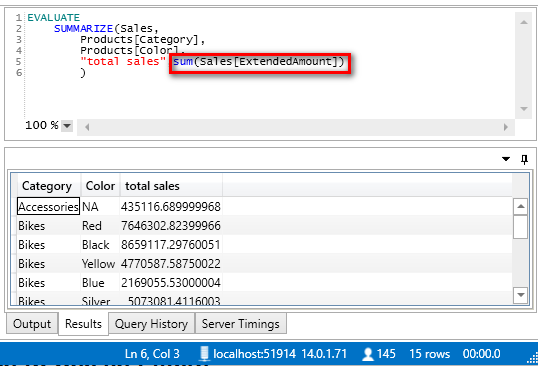Click the SUMMARIZE function in the editor
Image resolution: width=538 pixels, height=366 pixels.
[83, 28]
